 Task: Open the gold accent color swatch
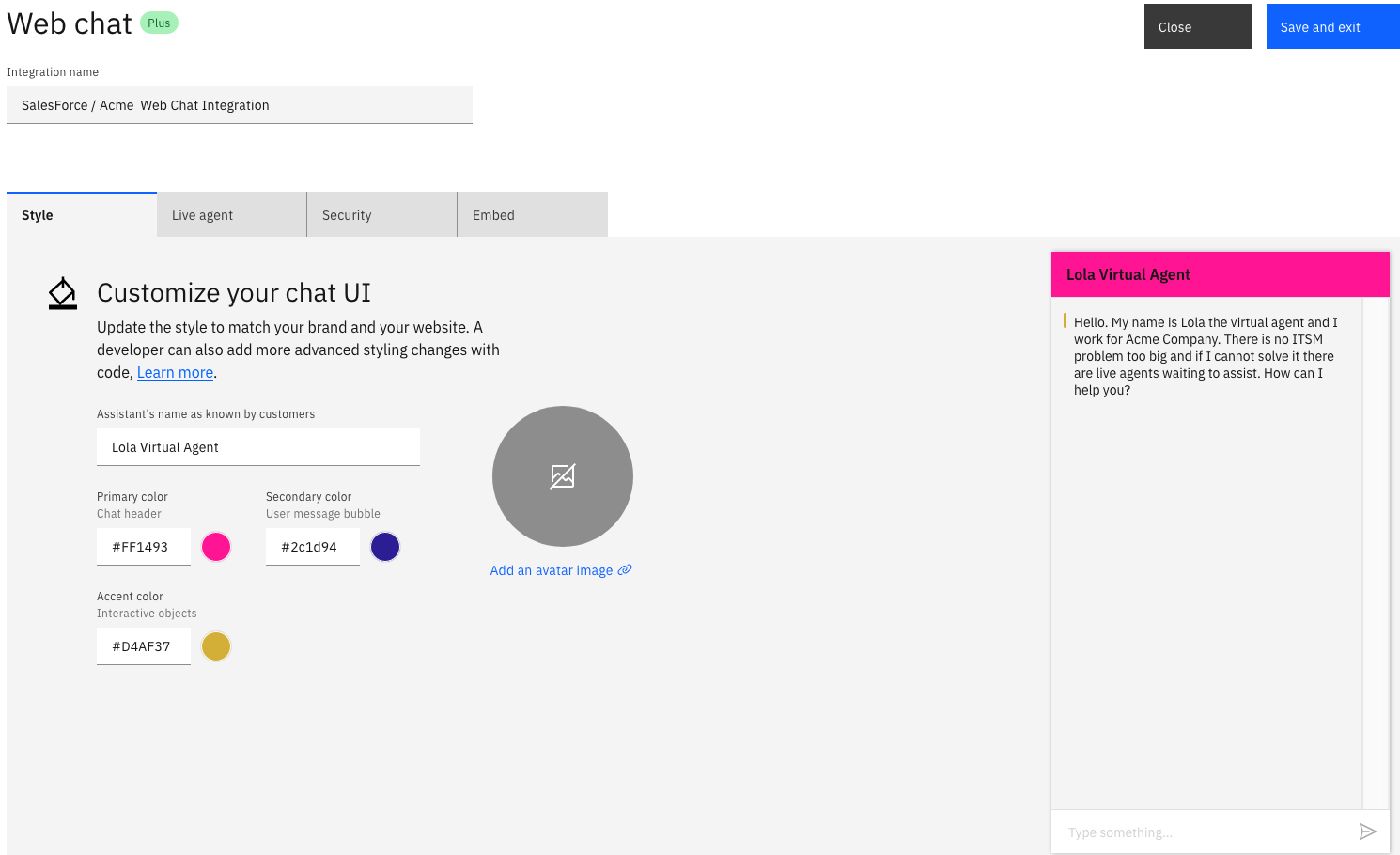[216, 646]
